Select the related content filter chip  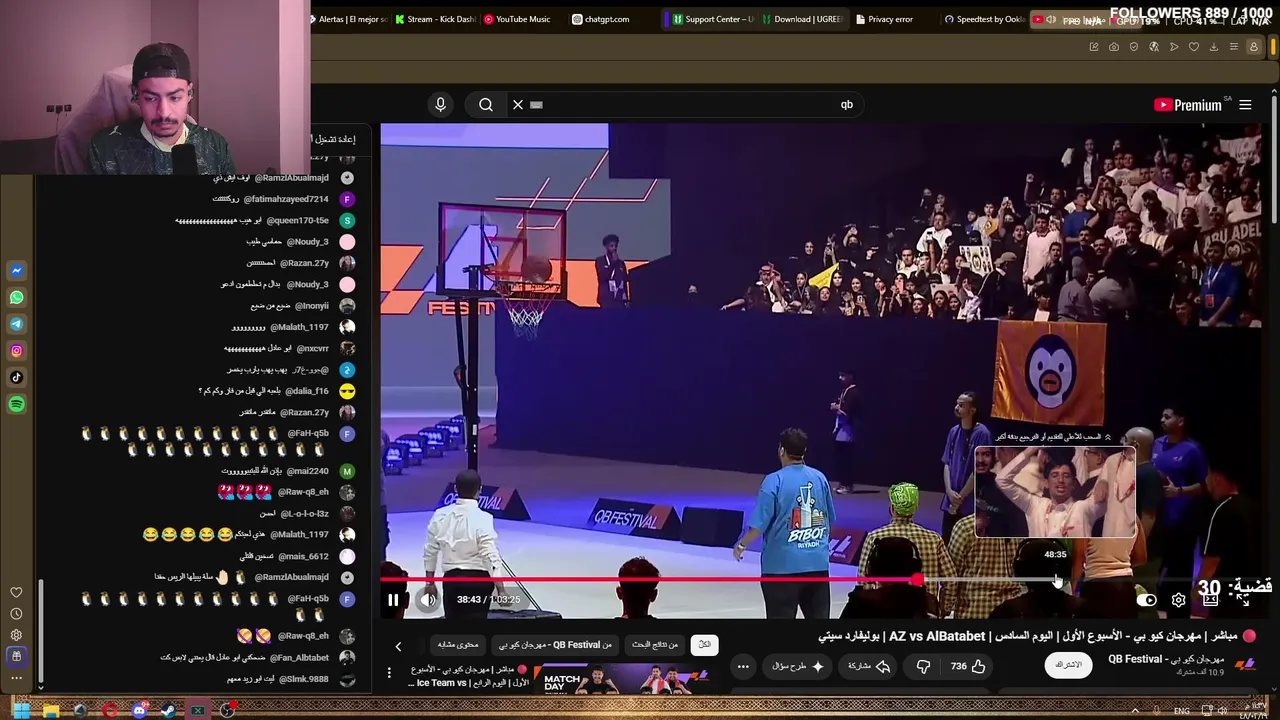[x=458, y=645]
